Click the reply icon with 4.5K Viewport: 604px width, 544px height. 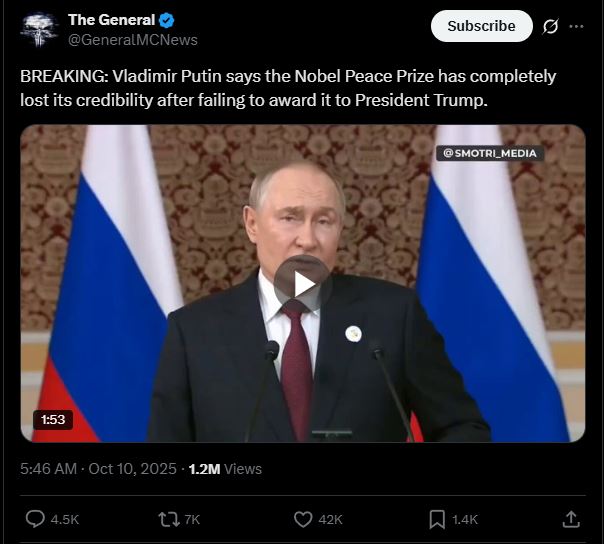point(35,518)
